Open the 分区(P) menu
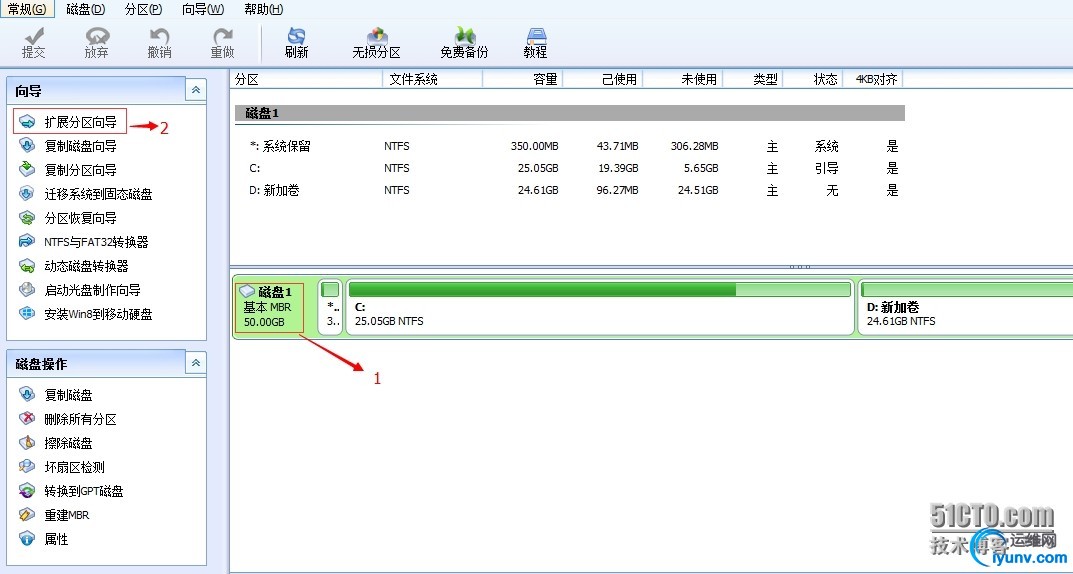 (x=144, y=9)
